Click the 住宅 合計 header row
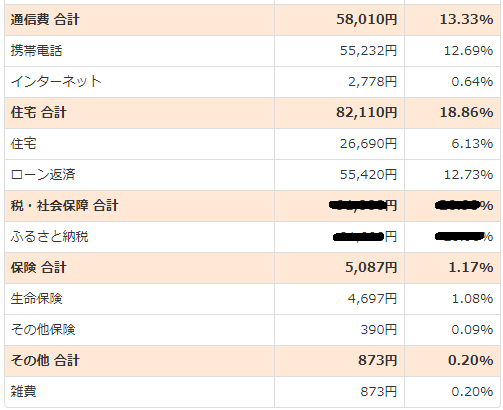Viewport: 503px width, 410px height. (252, 113)
